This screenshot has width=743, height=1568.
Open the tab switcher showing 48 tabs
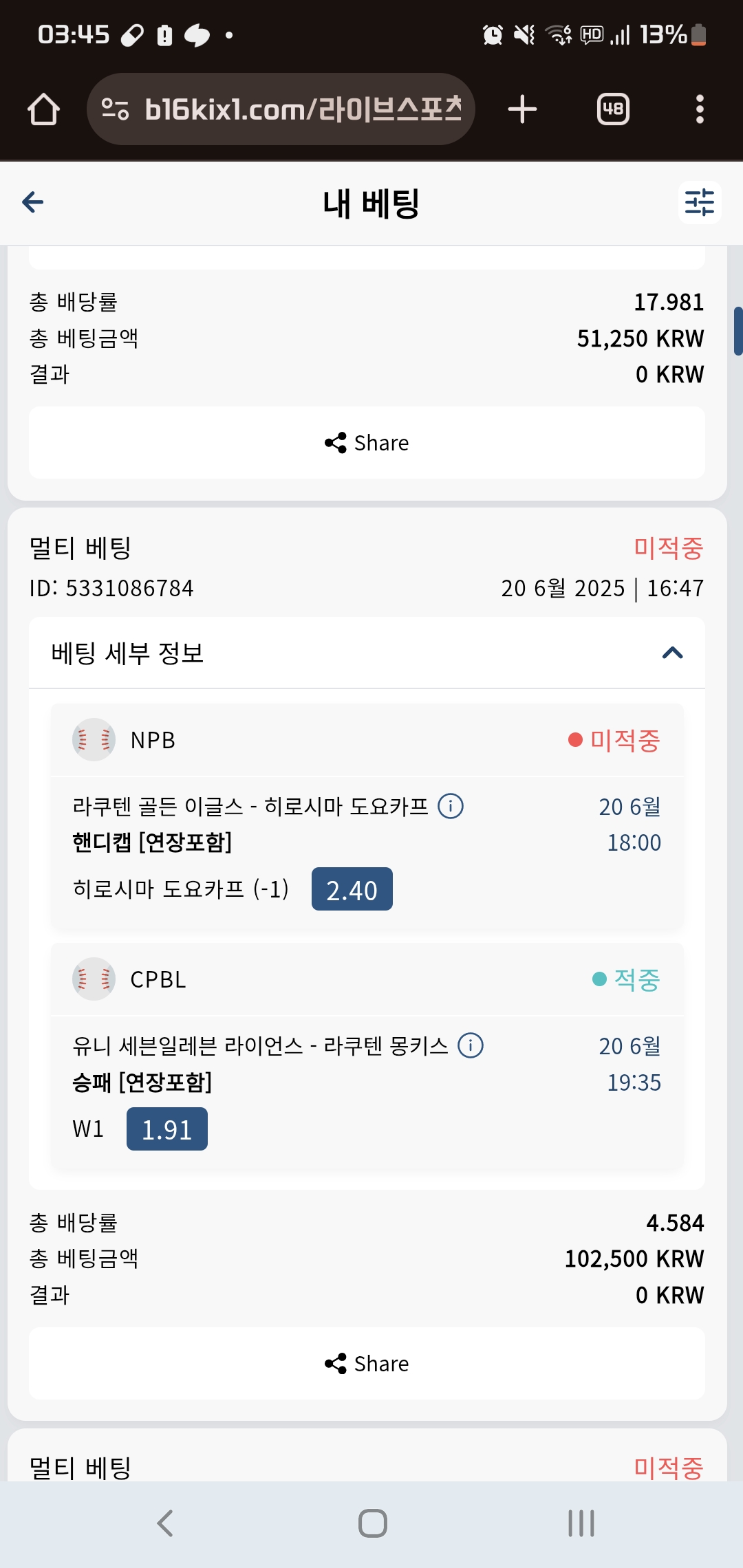[613, 109]
